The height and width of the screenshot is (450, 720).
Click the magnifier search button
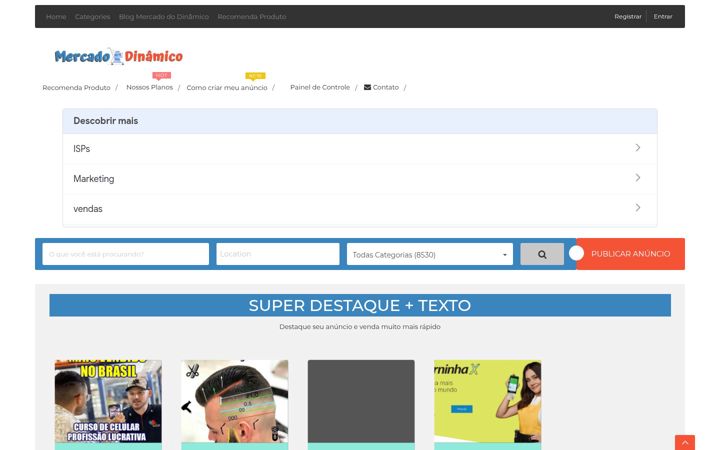click(542, 254)
